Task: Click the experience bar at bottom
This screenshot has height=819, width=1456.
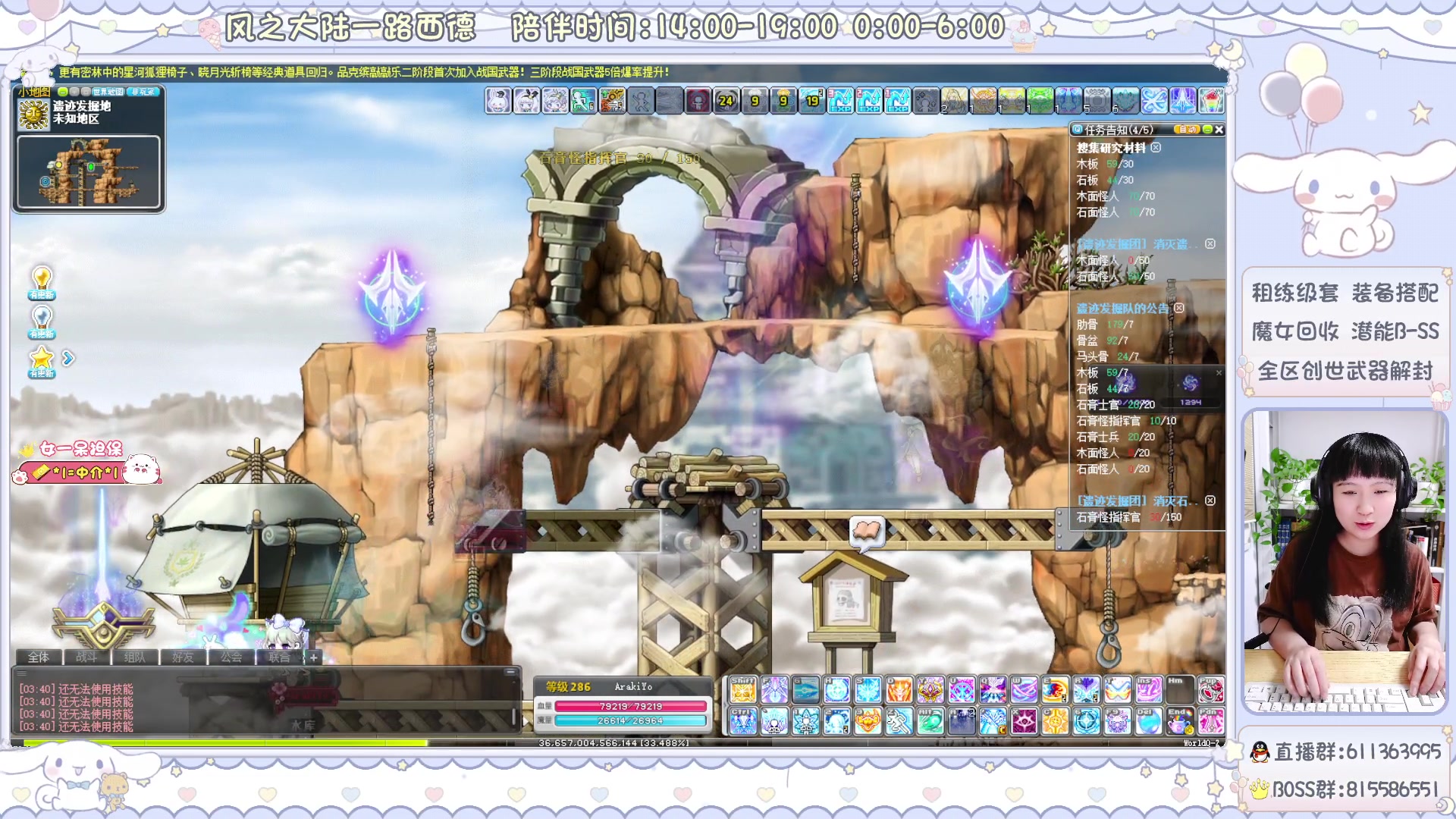Action: (x=618, y=743)
